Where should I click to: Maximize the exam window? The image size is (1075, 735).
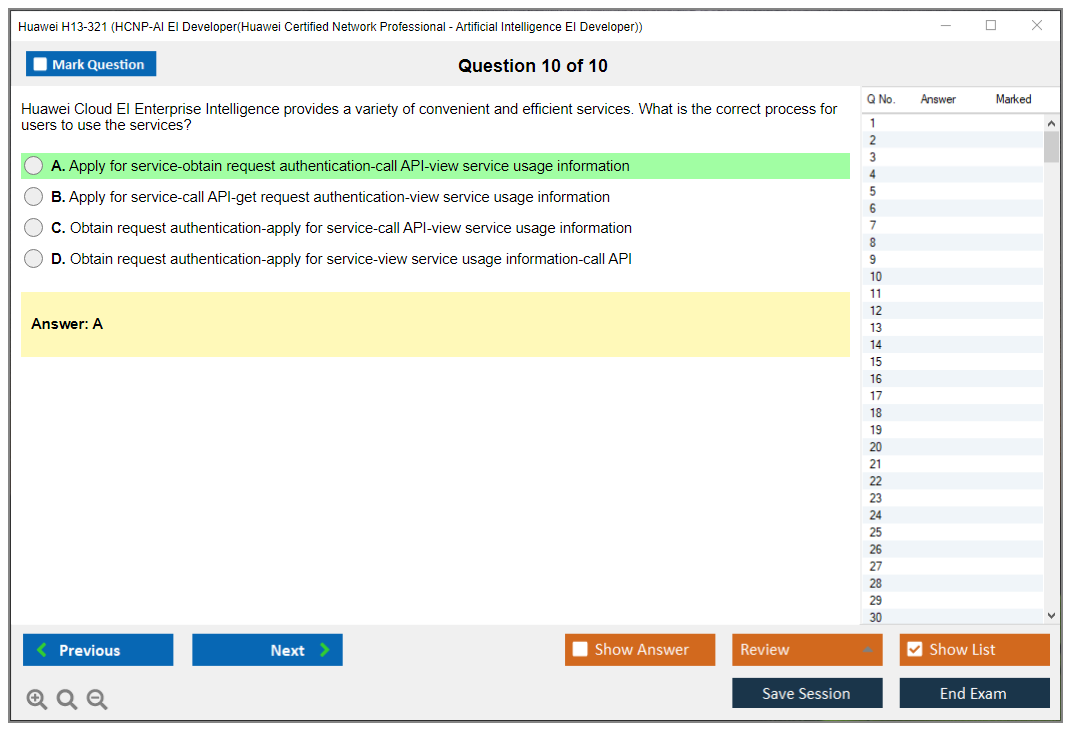click(x=991, y=26)
